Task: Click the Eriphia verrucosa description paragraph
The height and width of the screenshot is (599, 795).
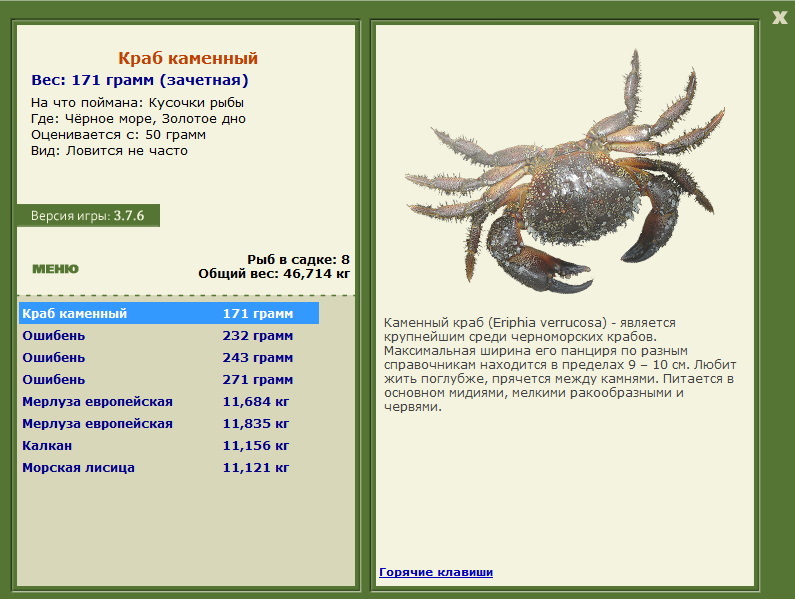Action: (x=560, y=364)
